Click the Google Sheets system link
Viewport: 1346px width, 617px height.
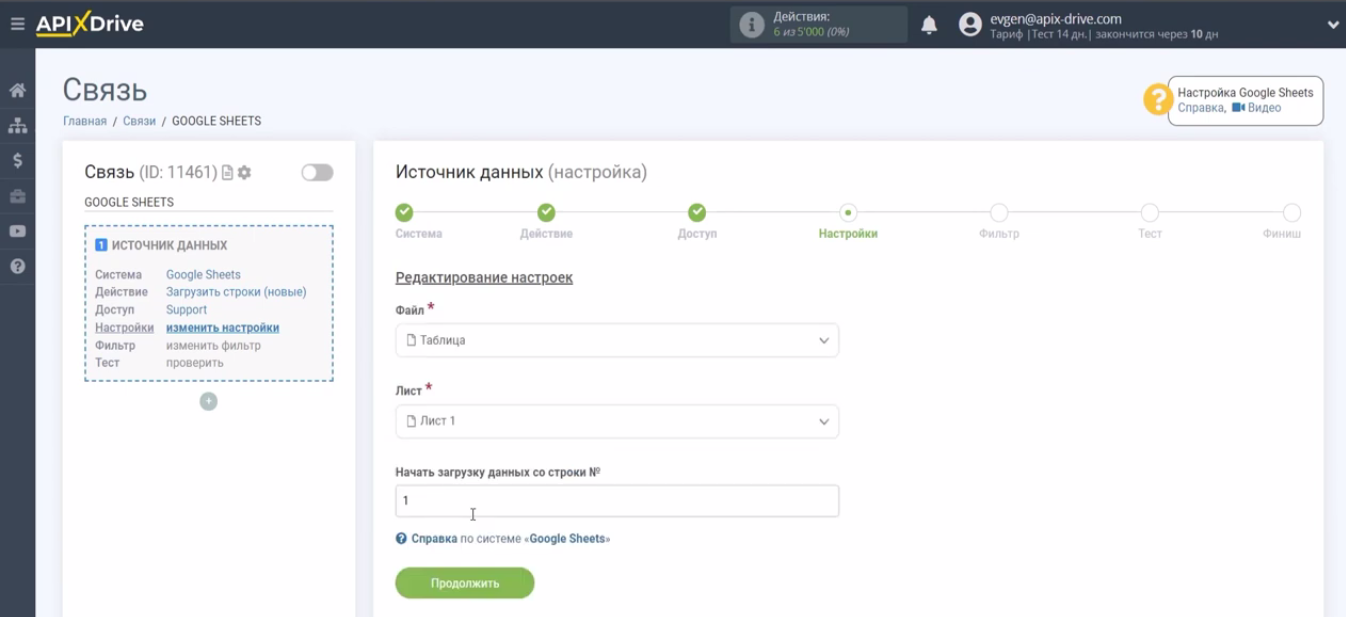coord(203,275)
